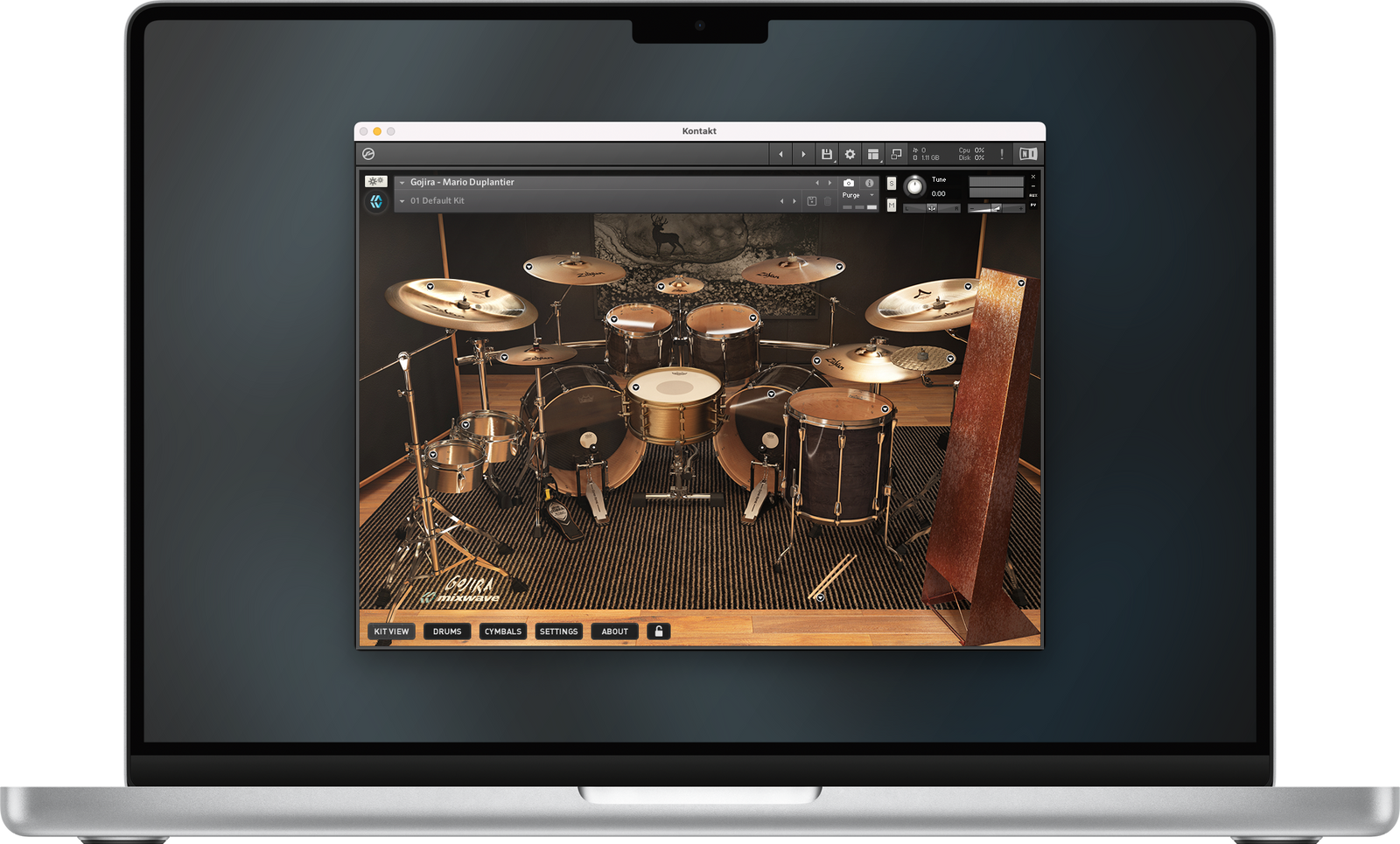Open Kontakt options gear icon

(850, 154)
